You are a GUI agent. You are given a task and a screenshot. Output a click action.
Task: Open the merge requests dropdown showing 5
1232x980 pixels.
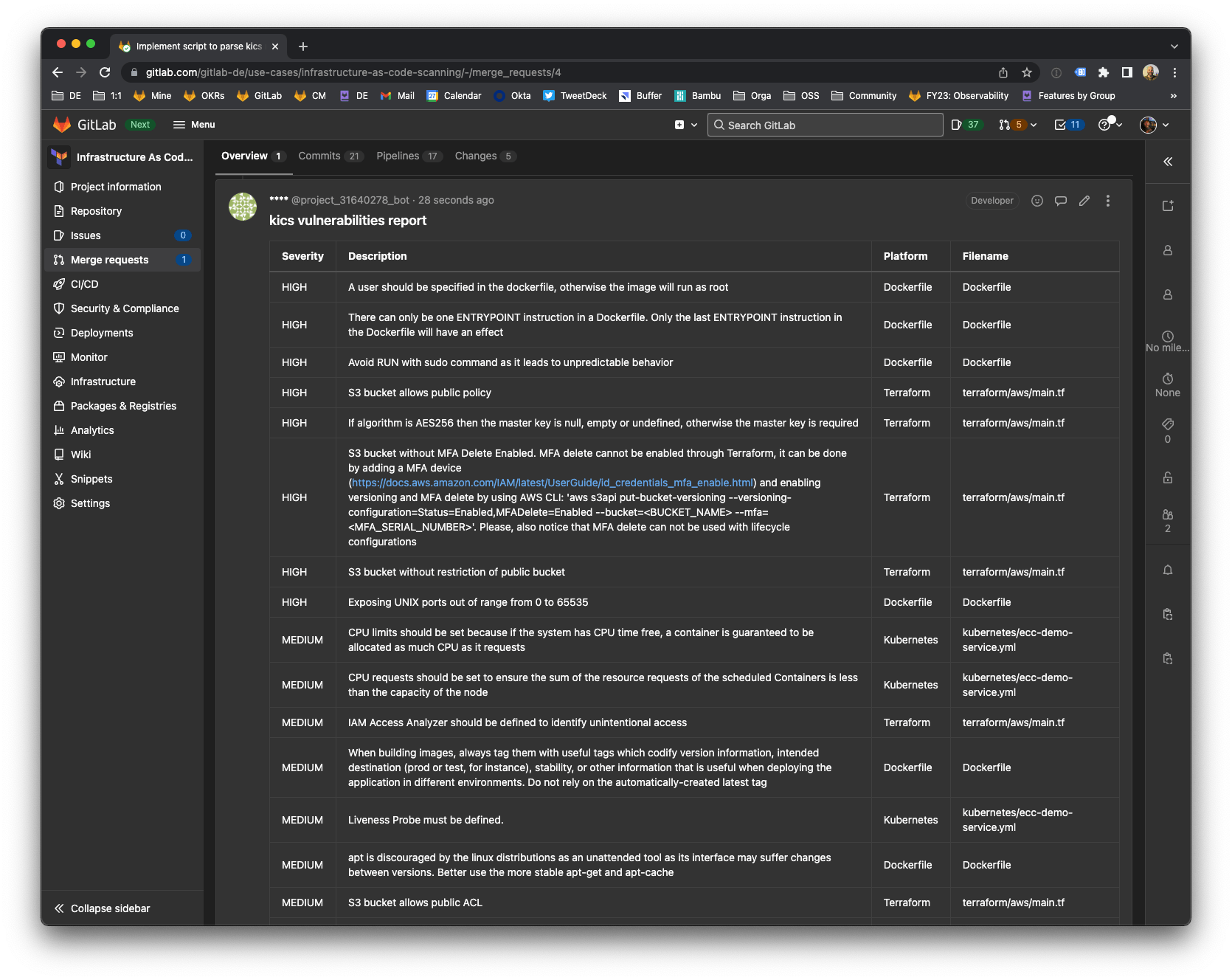tap(1017, 125)
